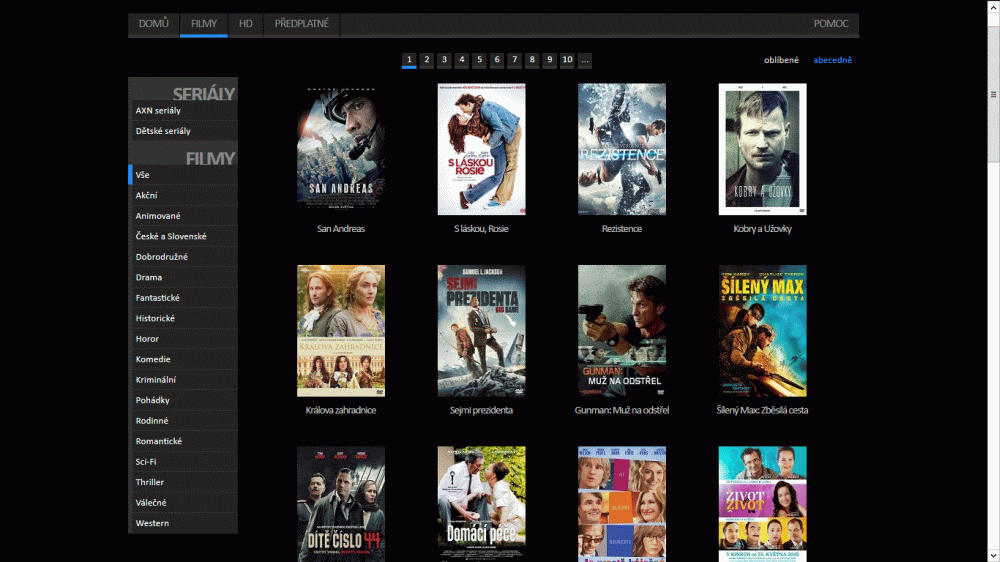Screen dimensions: 1000x562
Task: Filter films by Kriminální
Action: pyautogui.click(x=183, y=380)
